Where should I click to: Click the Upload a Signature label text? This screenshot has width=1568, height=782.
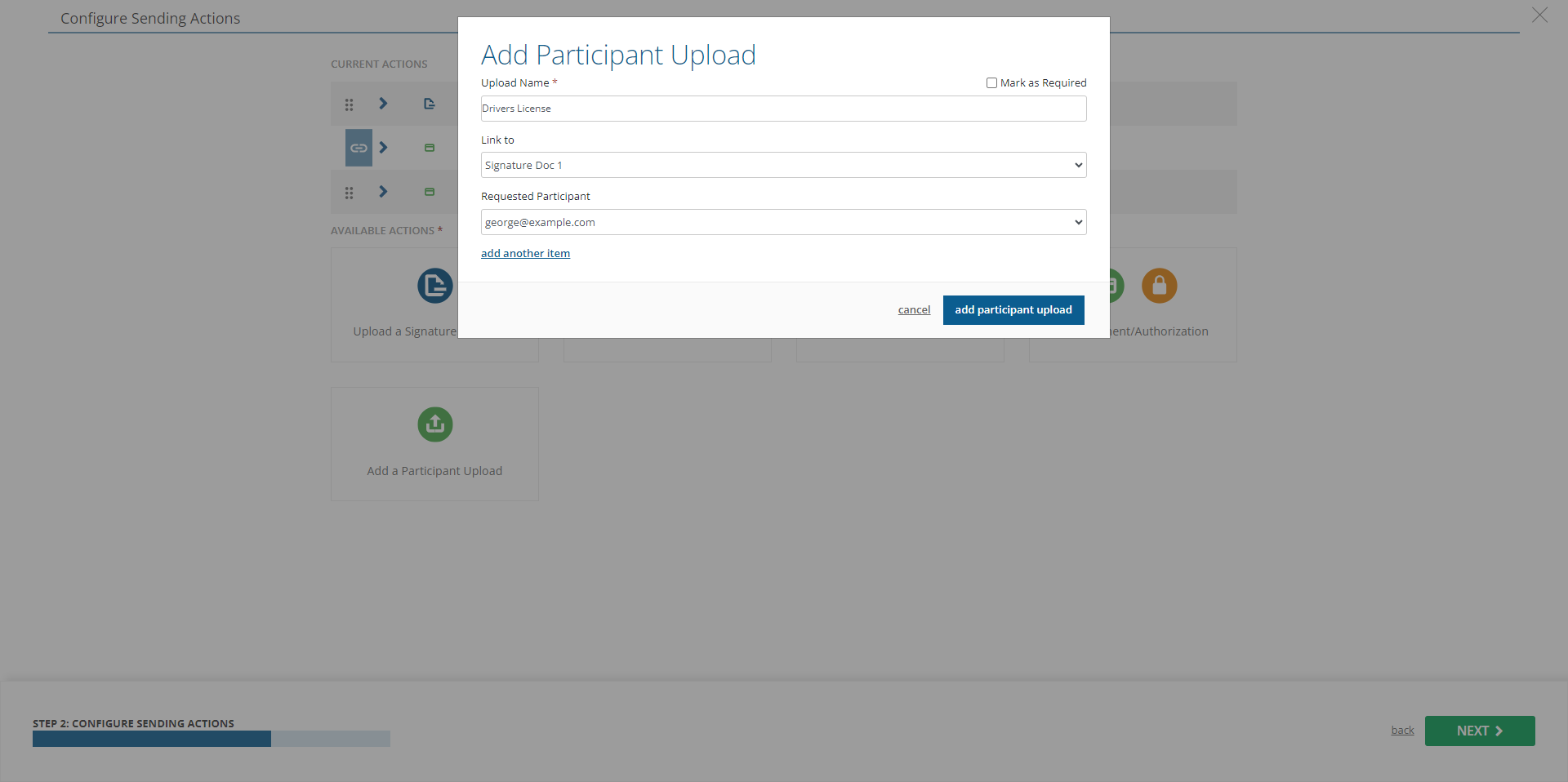pos(404,331)
